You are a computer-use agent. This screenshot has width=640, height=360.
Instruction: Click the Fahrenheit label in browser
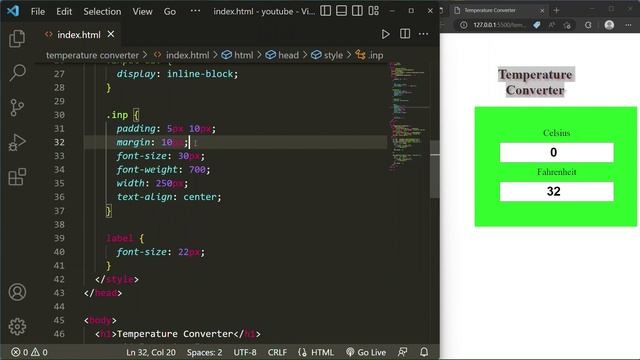[x=556, y=172]
